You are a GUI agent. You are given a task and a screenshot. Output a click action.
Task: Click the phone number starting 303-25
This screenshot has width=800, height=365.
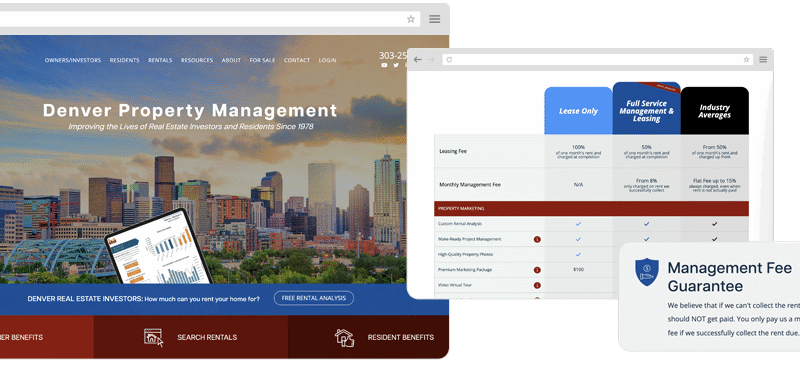[393, 56]
